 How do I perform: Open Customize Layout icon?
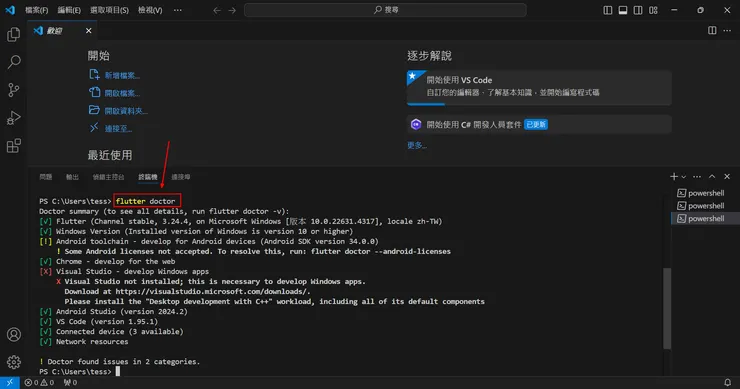pos(653,10)
